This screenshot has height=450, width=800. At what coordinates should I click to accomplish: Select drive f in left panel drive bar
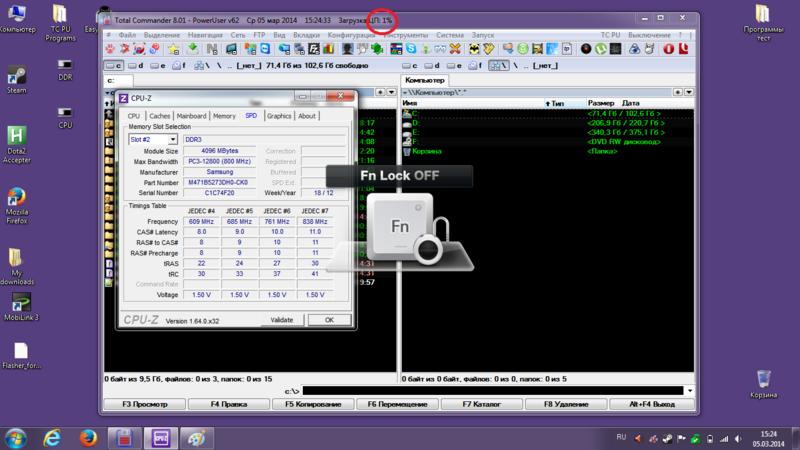(179, 66)
